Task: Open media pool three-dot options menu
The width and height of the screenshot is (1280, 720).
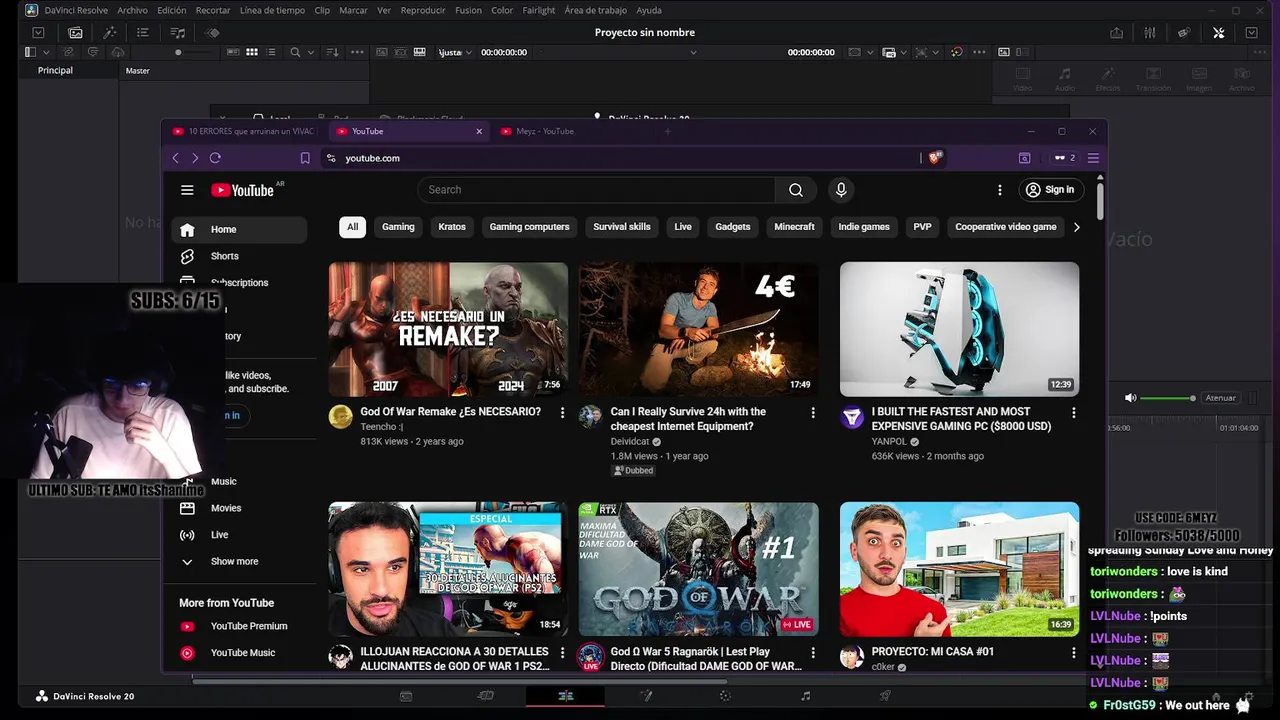Action: click(357, 52)
